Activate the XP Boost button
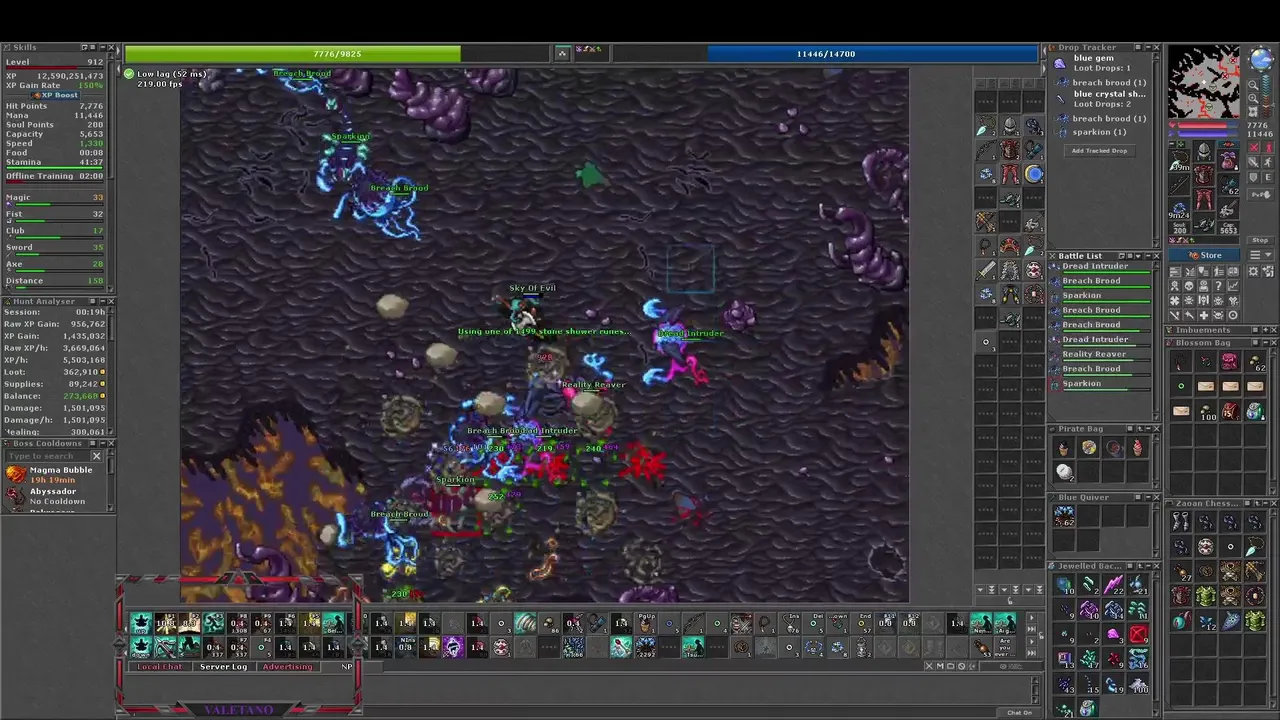This screenshot has width=1280, height=720. click(56, 95)
